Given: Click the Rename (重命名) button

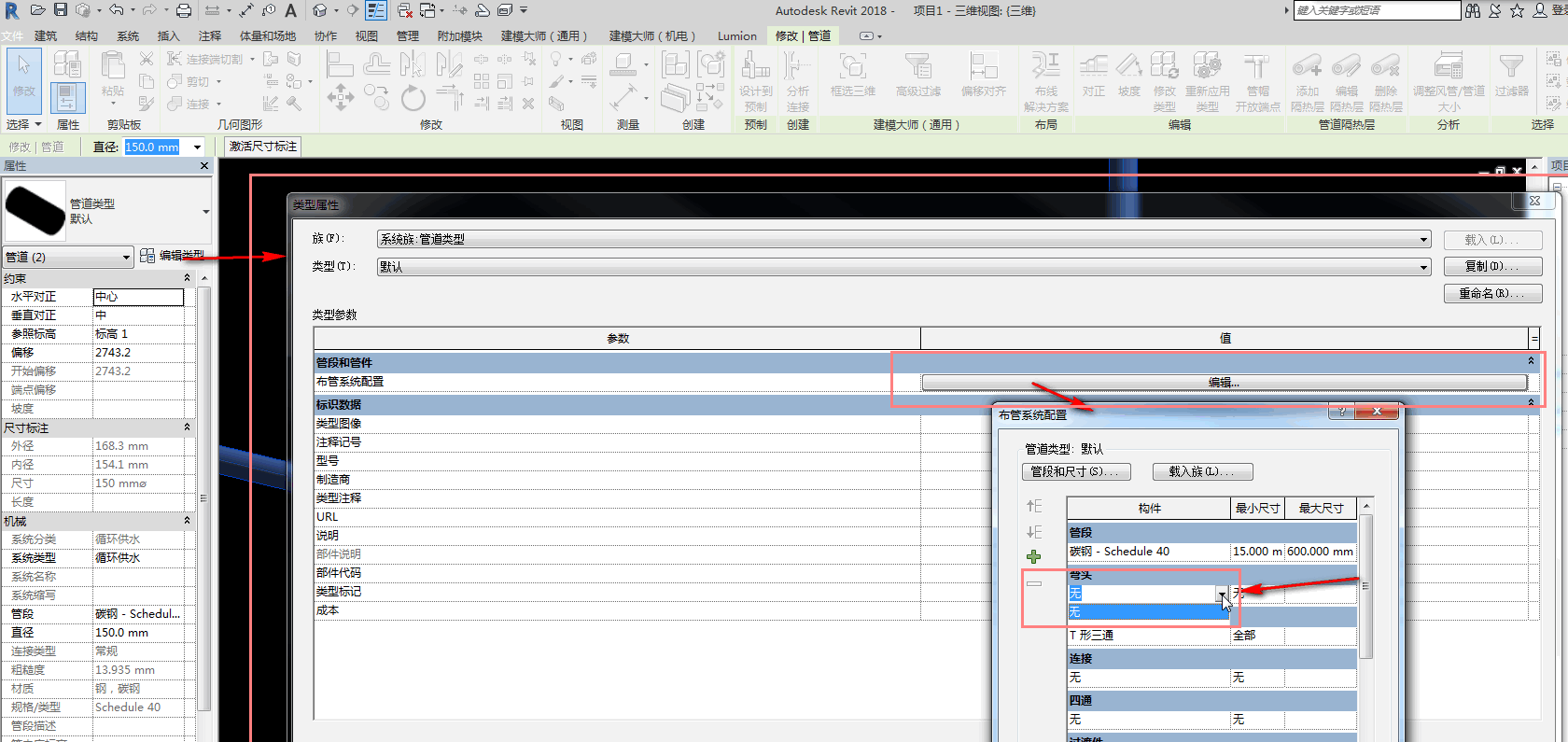Looking at the screenshot, I should coord(1492,293).
